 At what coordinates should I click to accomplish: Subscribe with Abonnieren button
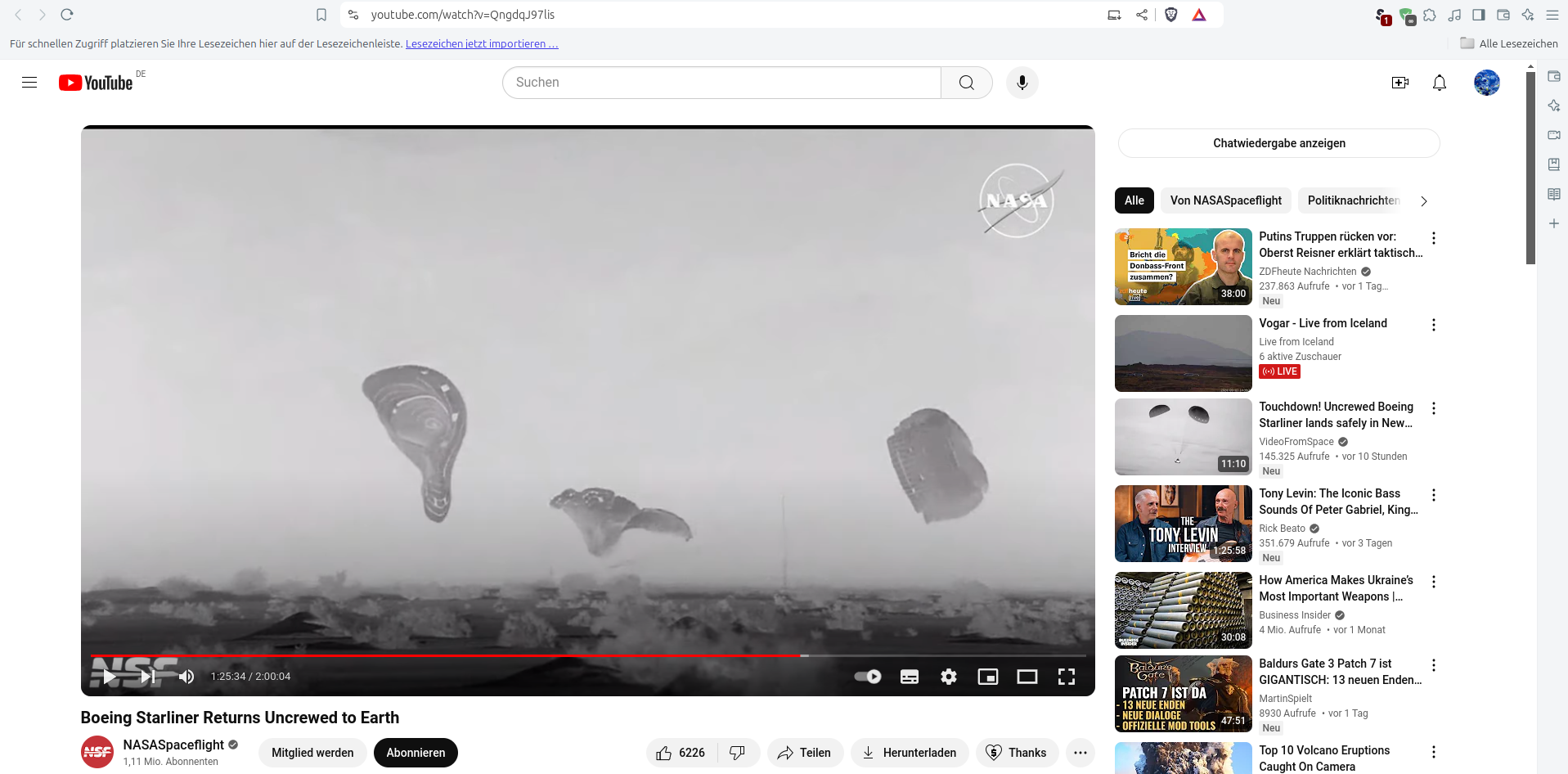(x=416, y=753)
